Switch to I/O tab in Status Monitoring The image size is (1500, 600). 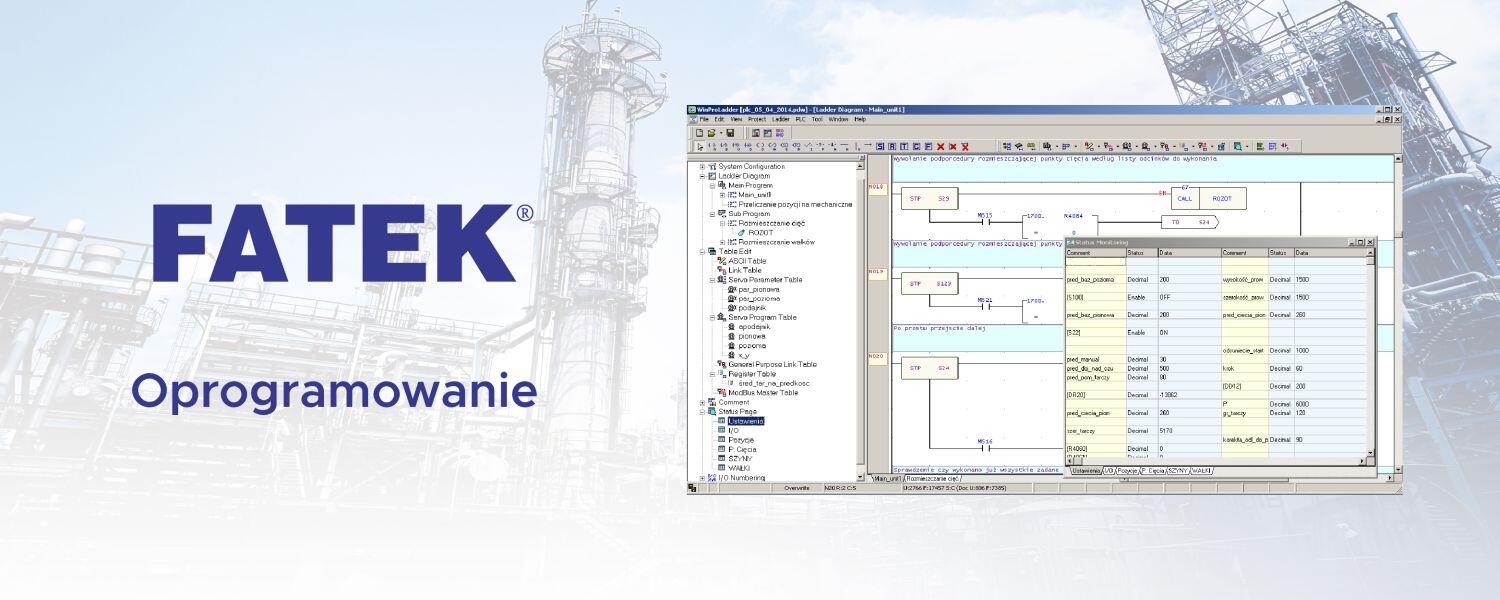click(x=1109, y=470)
